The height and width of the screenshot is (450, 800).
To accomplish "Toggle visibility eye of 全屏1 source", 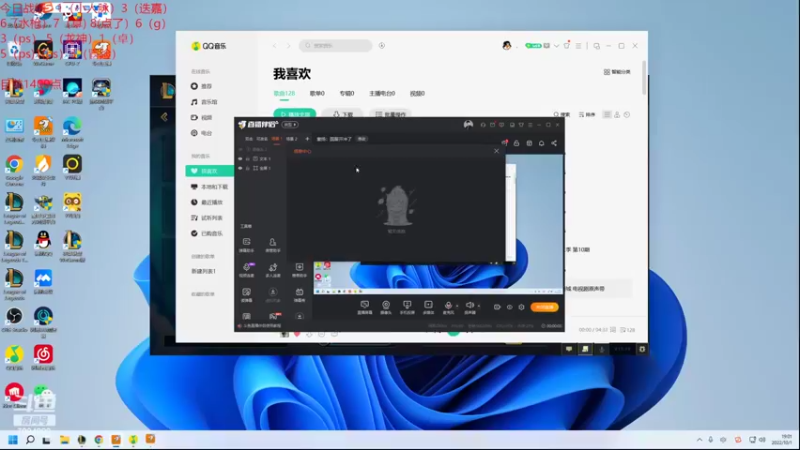I will [240, 168].
